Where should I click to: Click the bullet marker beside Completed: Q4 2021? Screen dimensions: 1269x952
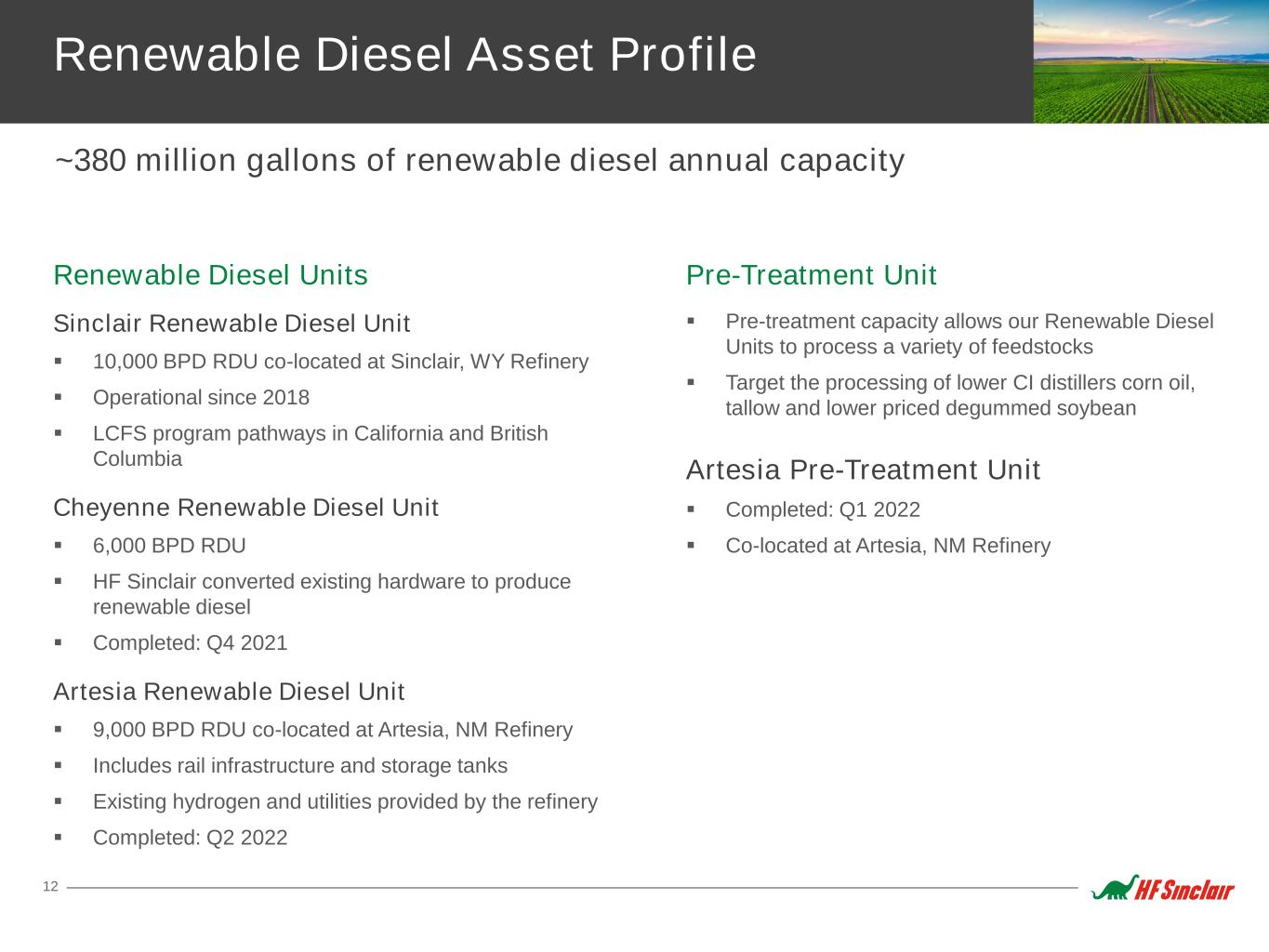[x=59, y=642]
